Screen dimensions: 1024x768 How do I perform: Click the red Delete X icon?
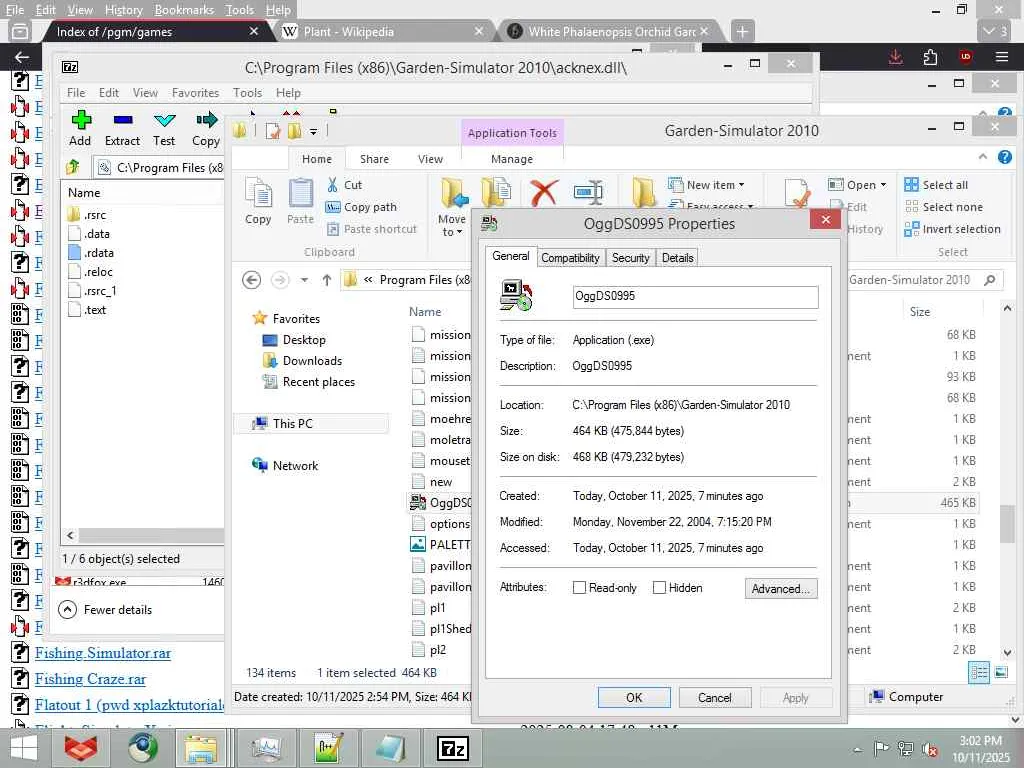click(543, 193)
